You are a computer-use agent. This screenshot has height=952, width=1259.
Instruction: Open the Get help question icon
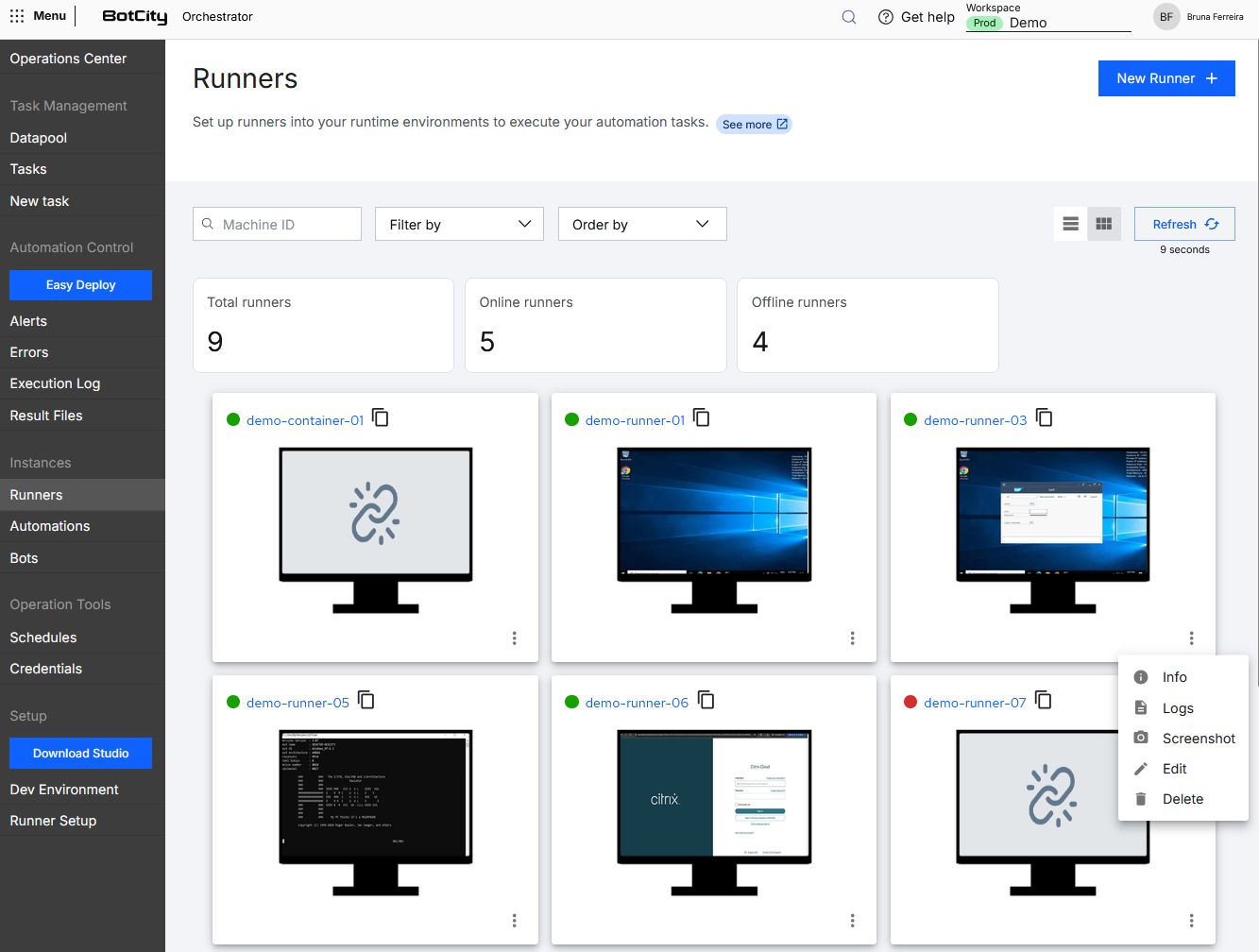[x=886, y=17]
